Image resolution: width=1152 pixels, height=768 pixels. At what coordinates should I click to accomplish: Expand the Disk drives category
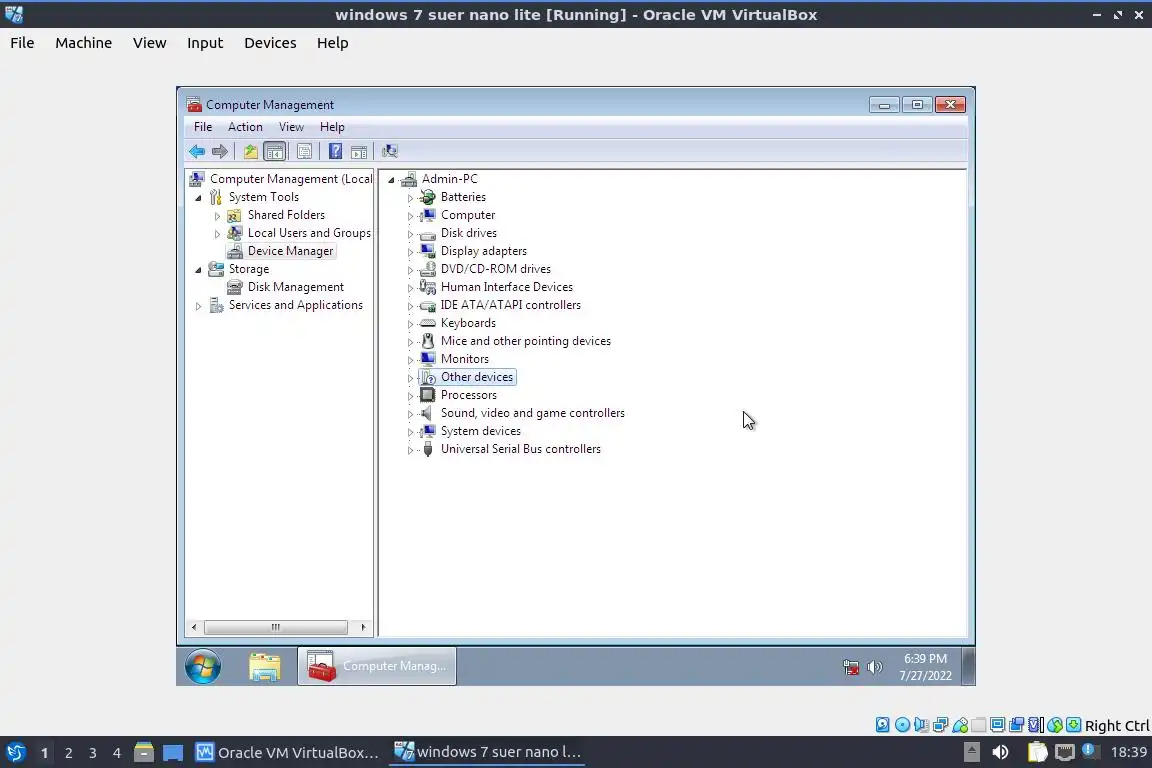tap(410, 234)
